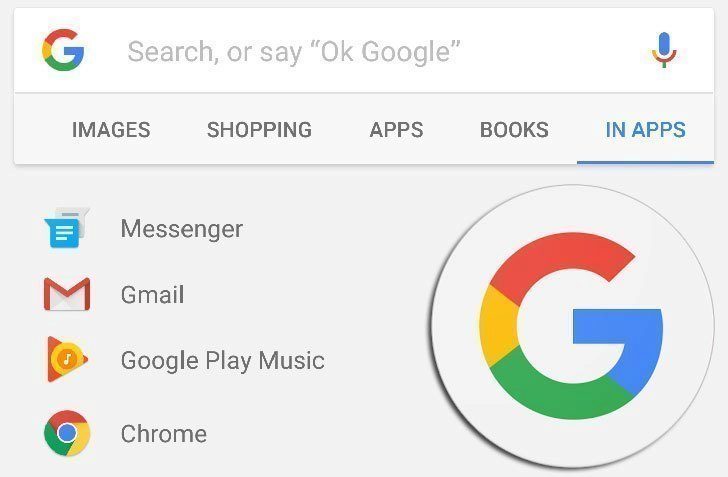
Task: Click the Gmail text label
Action: [152, 294]
